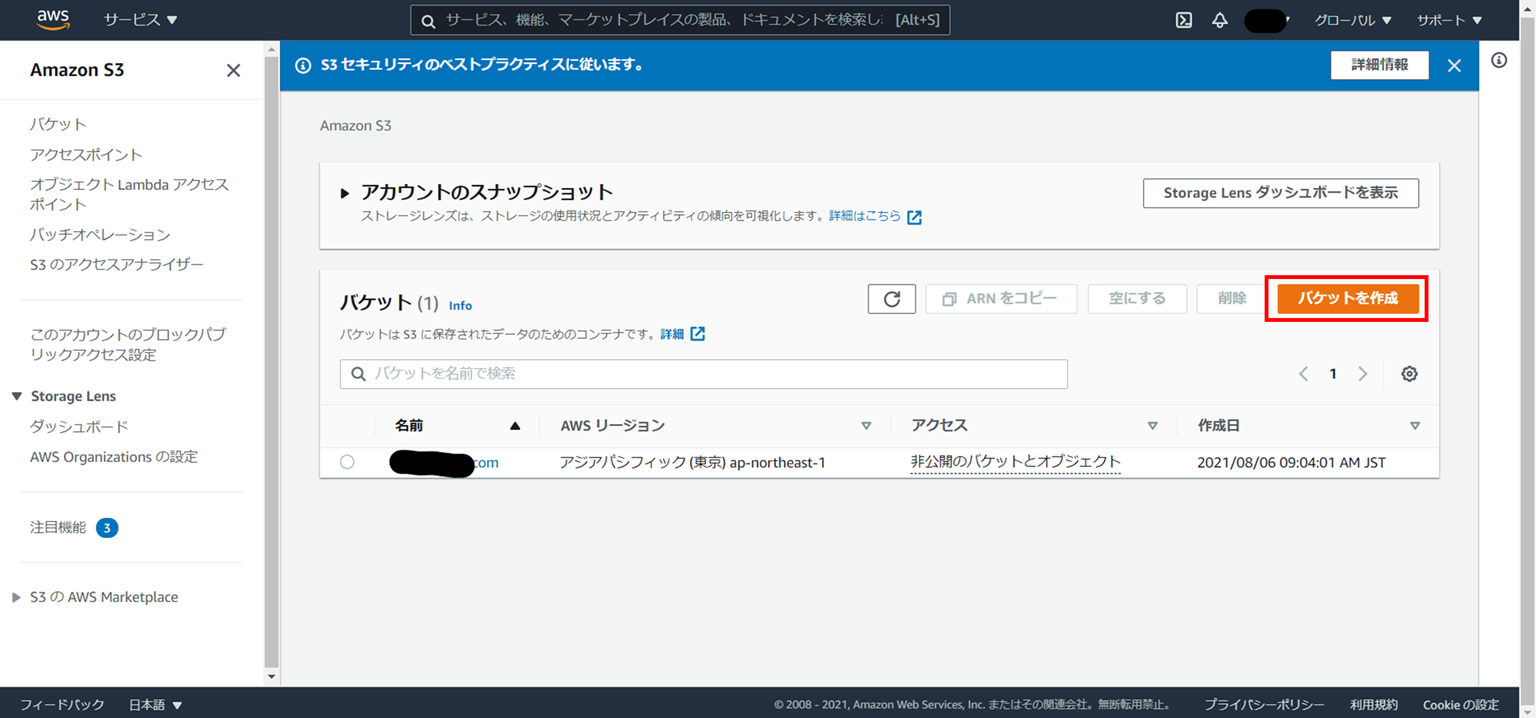The width and height of the screenshot is (1536, 718).
Task: Click page number 1 in pagination
Action: 1333,374
